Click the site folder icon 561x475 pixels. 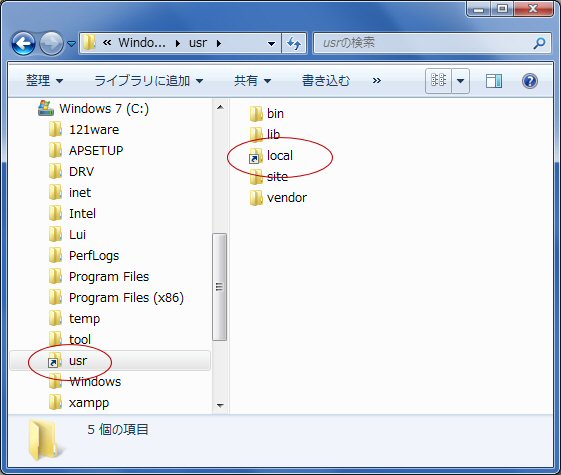(256, 177)
